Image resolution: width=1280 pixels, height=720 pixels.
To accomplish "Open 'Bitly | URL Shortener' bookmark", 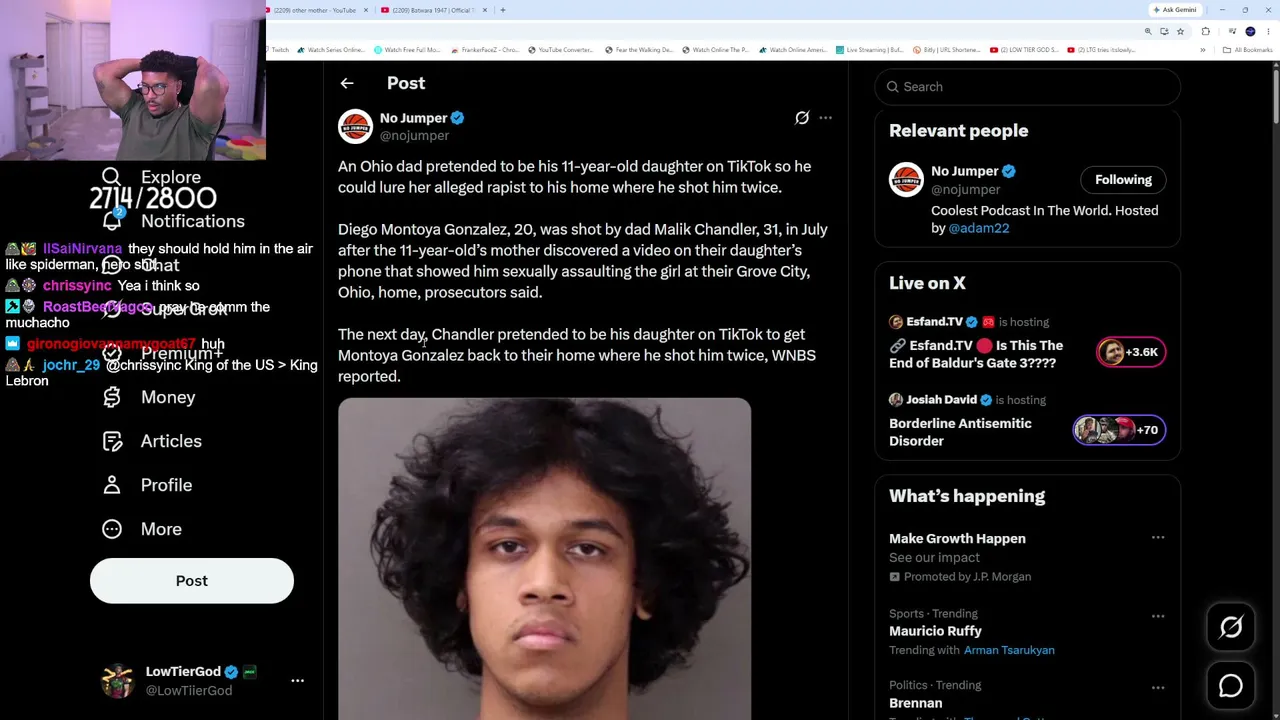I will click(949, 50).
